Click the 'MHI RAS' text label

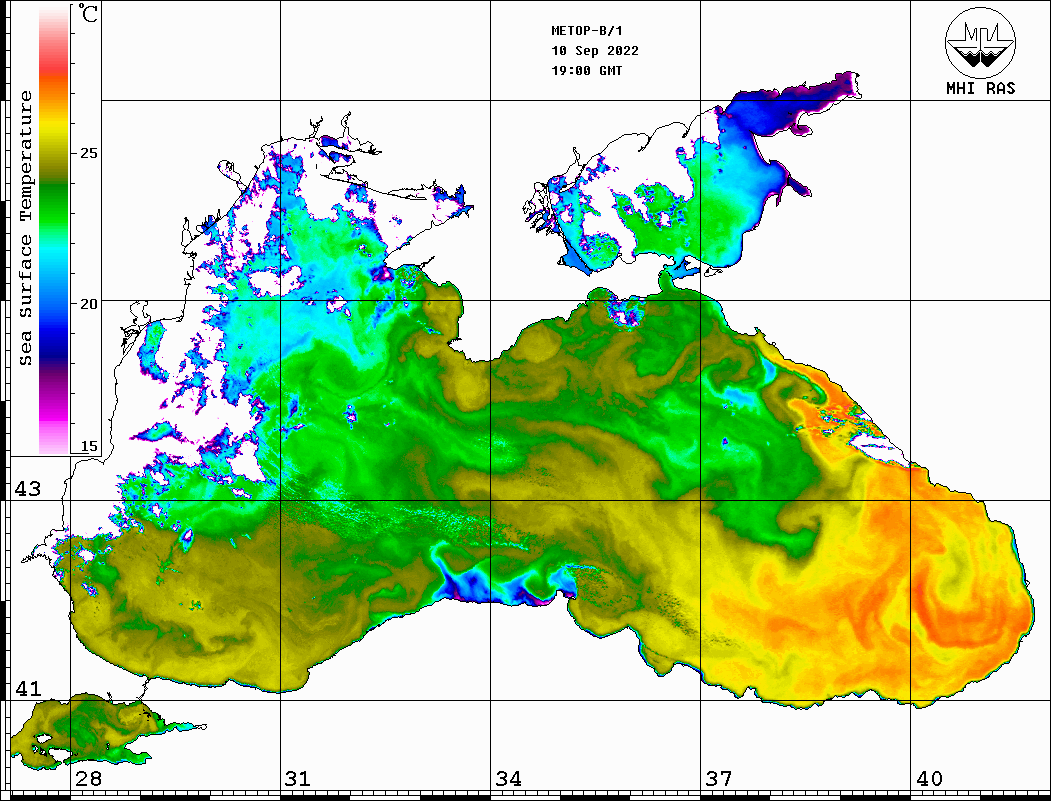(980, 88)
